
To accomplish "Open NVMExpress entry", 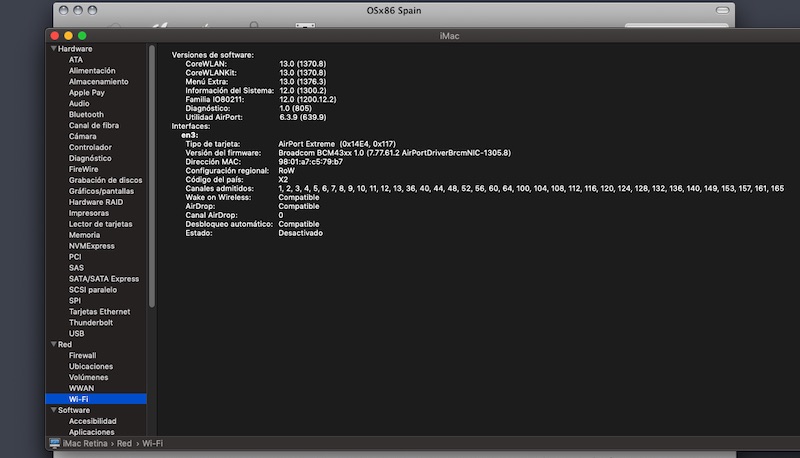I will [92, 246].
